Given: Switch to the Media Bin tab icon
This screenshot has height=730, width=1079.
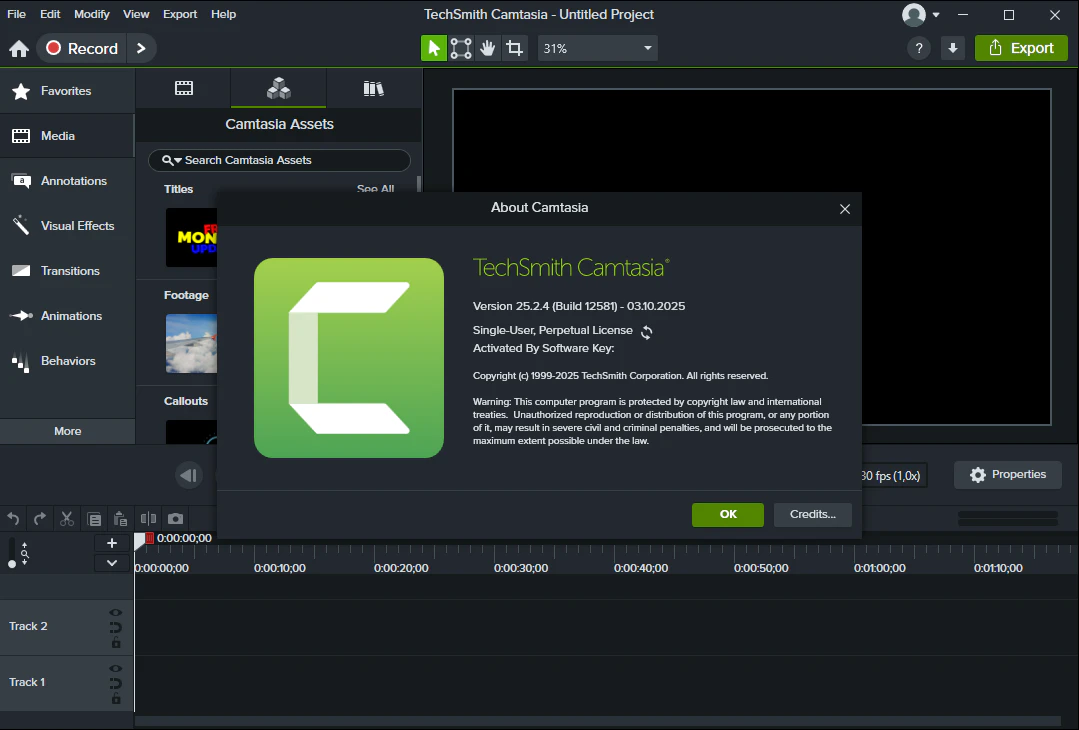Looking at the screenshot, I should pos(184,88).
